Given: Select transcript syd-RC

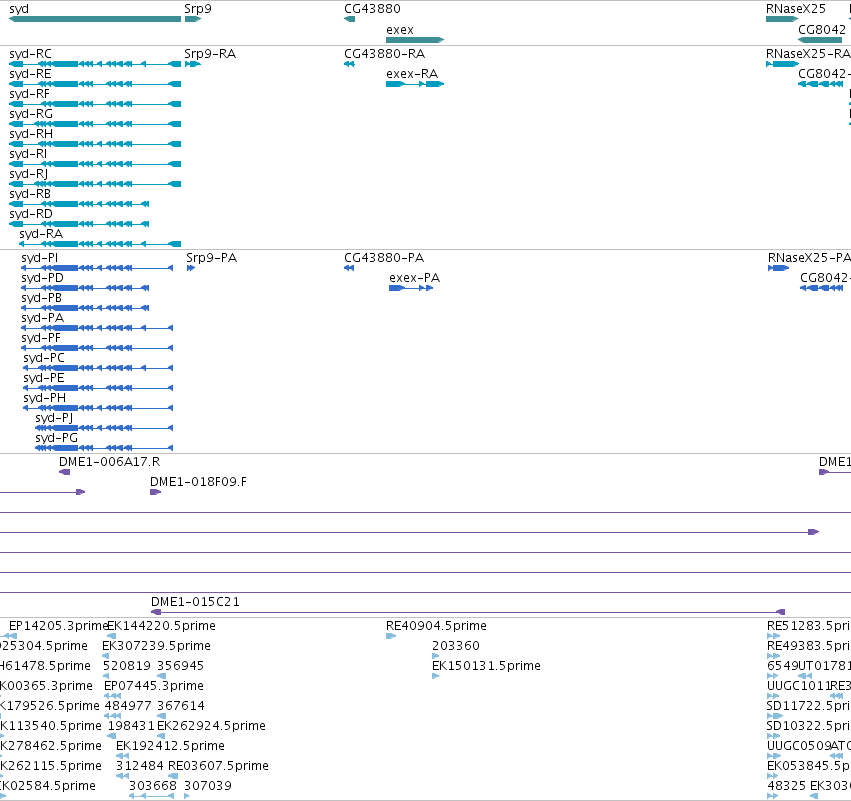Looking at the screenshot, I should click(x=95, y=64).
